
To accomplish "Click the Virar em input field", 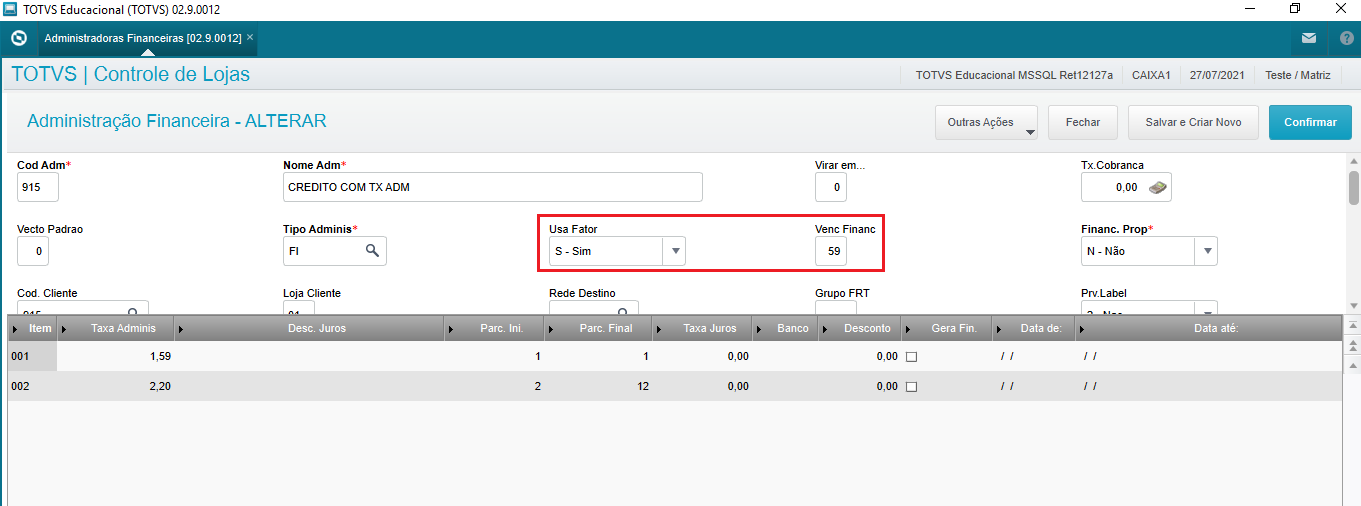I will pyautogui.click(x=831, y=187).
